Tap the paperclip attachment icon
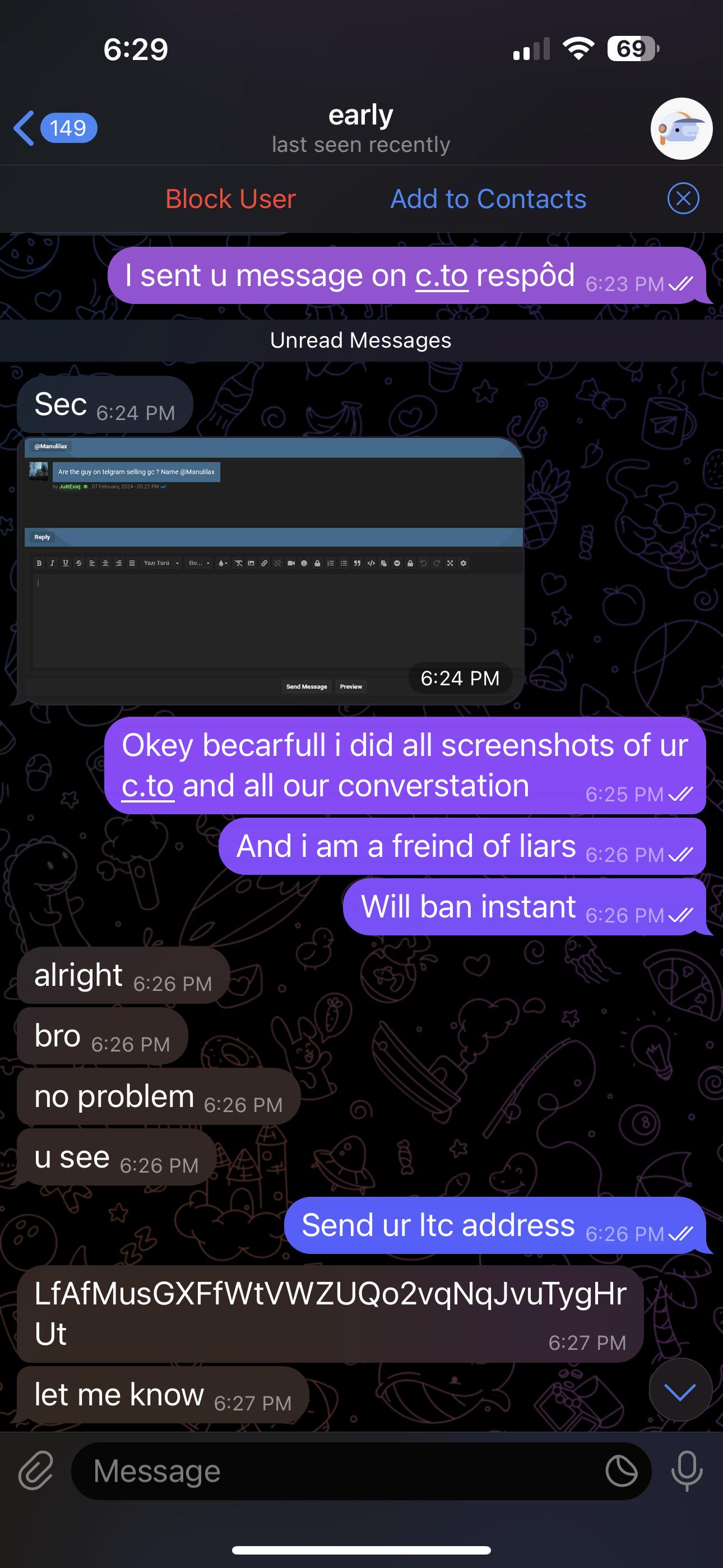Viewport: 723px width, 1568px height. pos(36,1470)
